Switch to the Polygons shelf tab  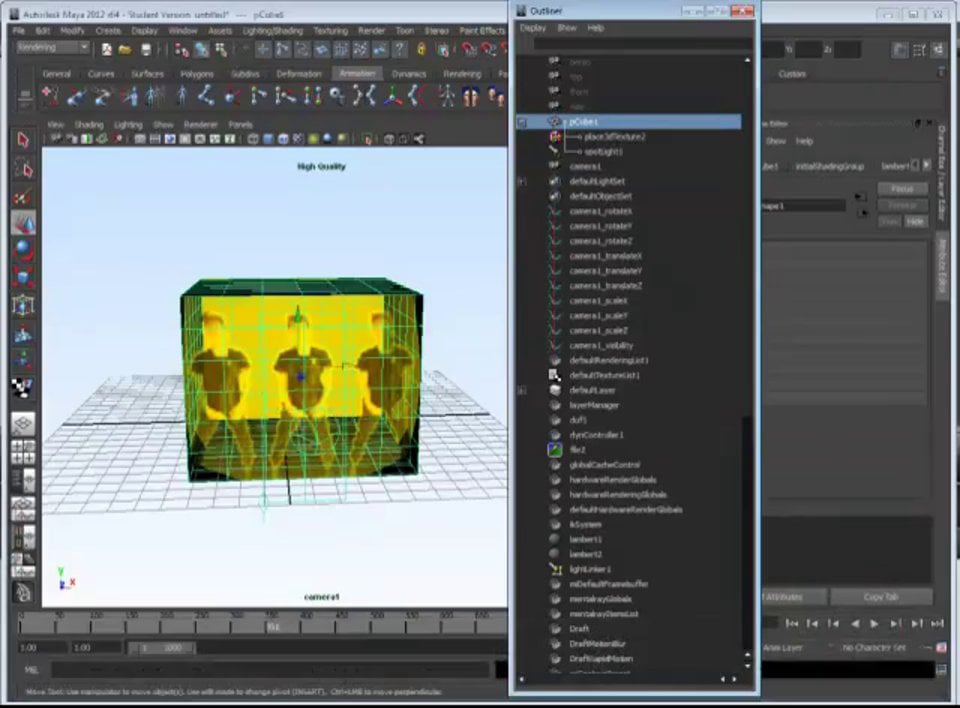click(197, 74)
